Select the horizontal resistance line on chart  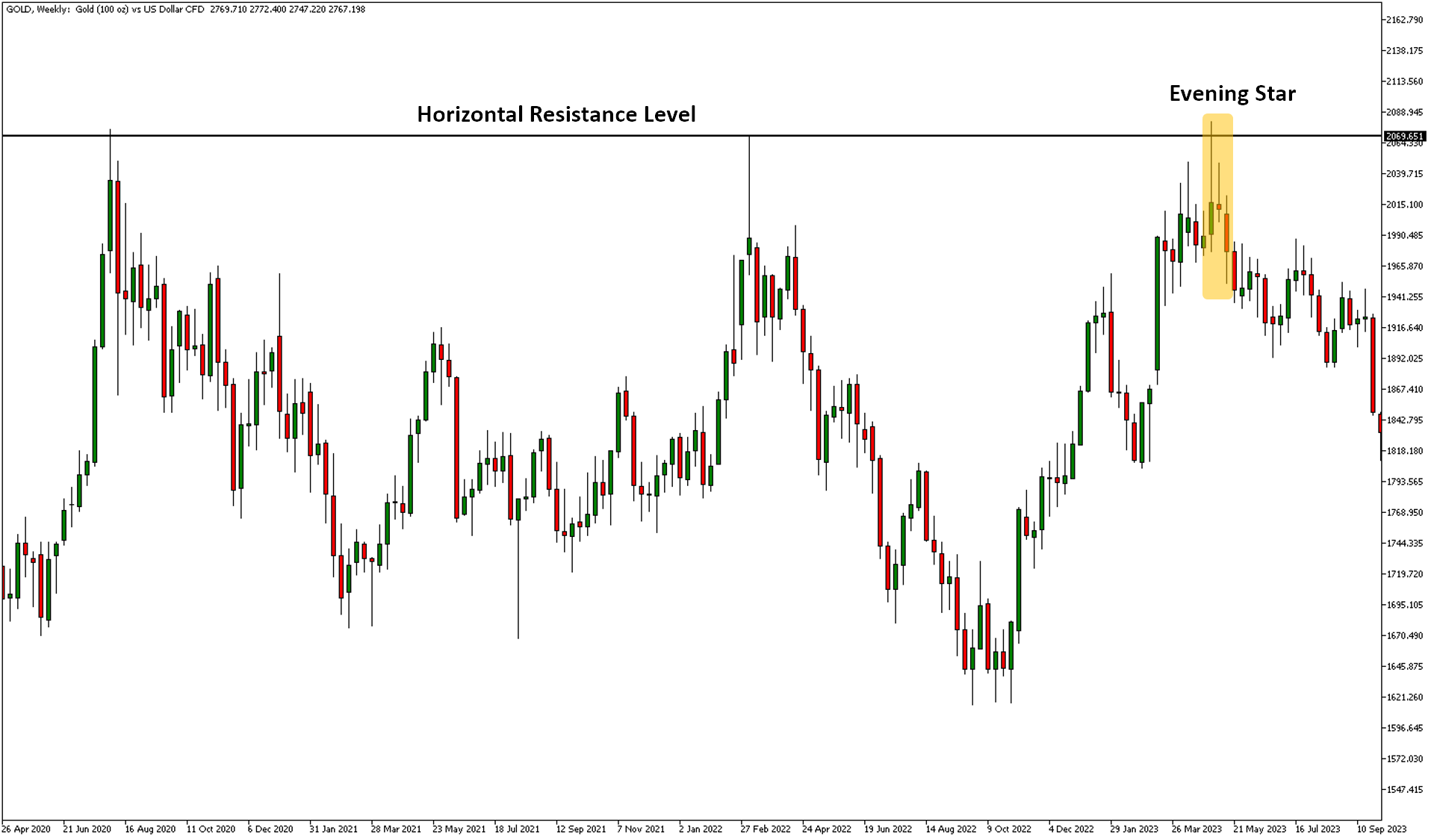691,136
